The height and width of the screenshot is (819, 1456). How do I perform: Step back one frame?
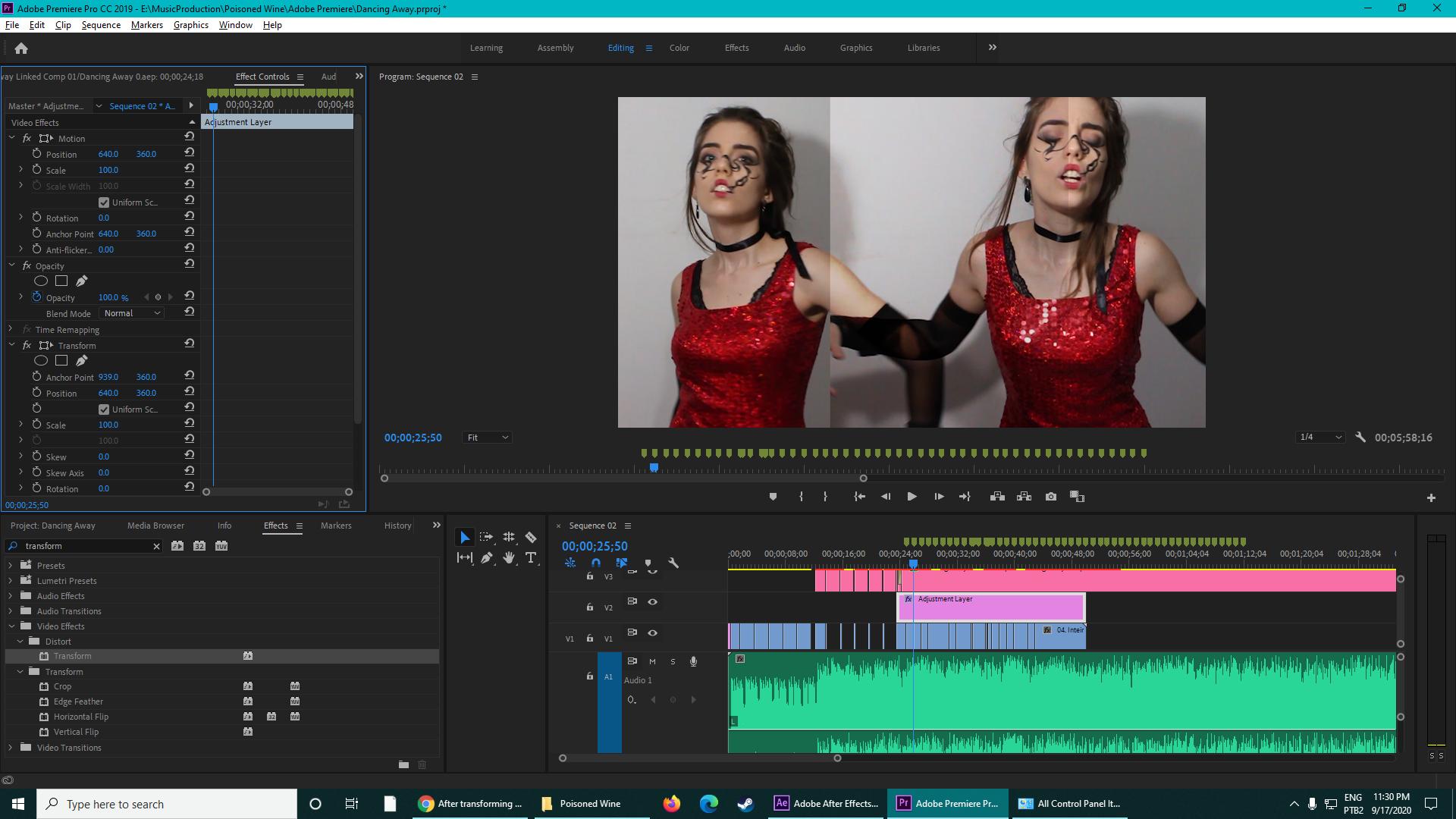[x=885, y=497]
